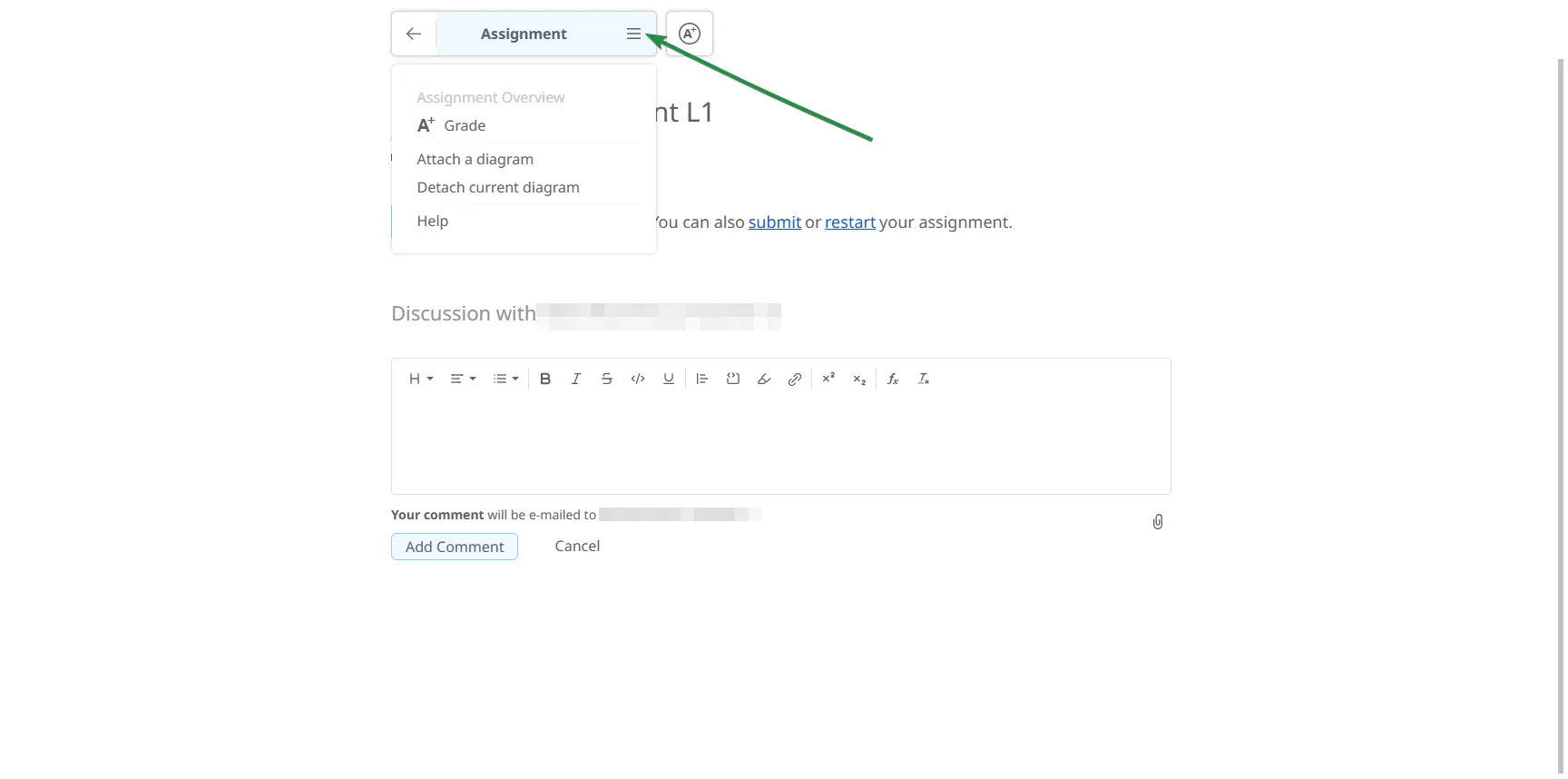Click inside the comment text area
This screenshot has height=779, width=1568.
(780, 445)
